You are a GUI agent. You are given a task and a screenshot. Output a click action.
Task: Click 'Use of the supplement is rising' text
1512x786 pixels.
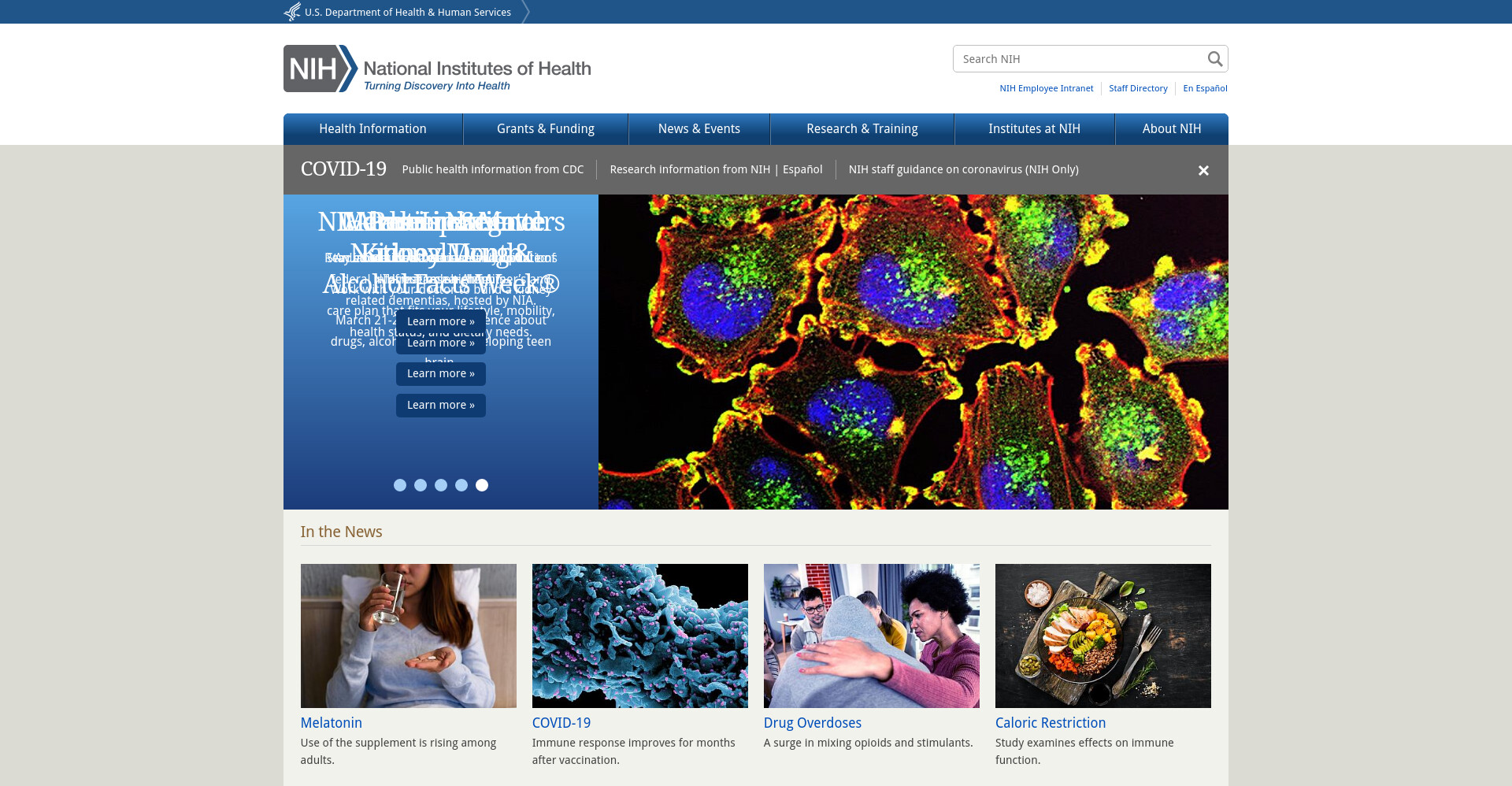point(398,751)
